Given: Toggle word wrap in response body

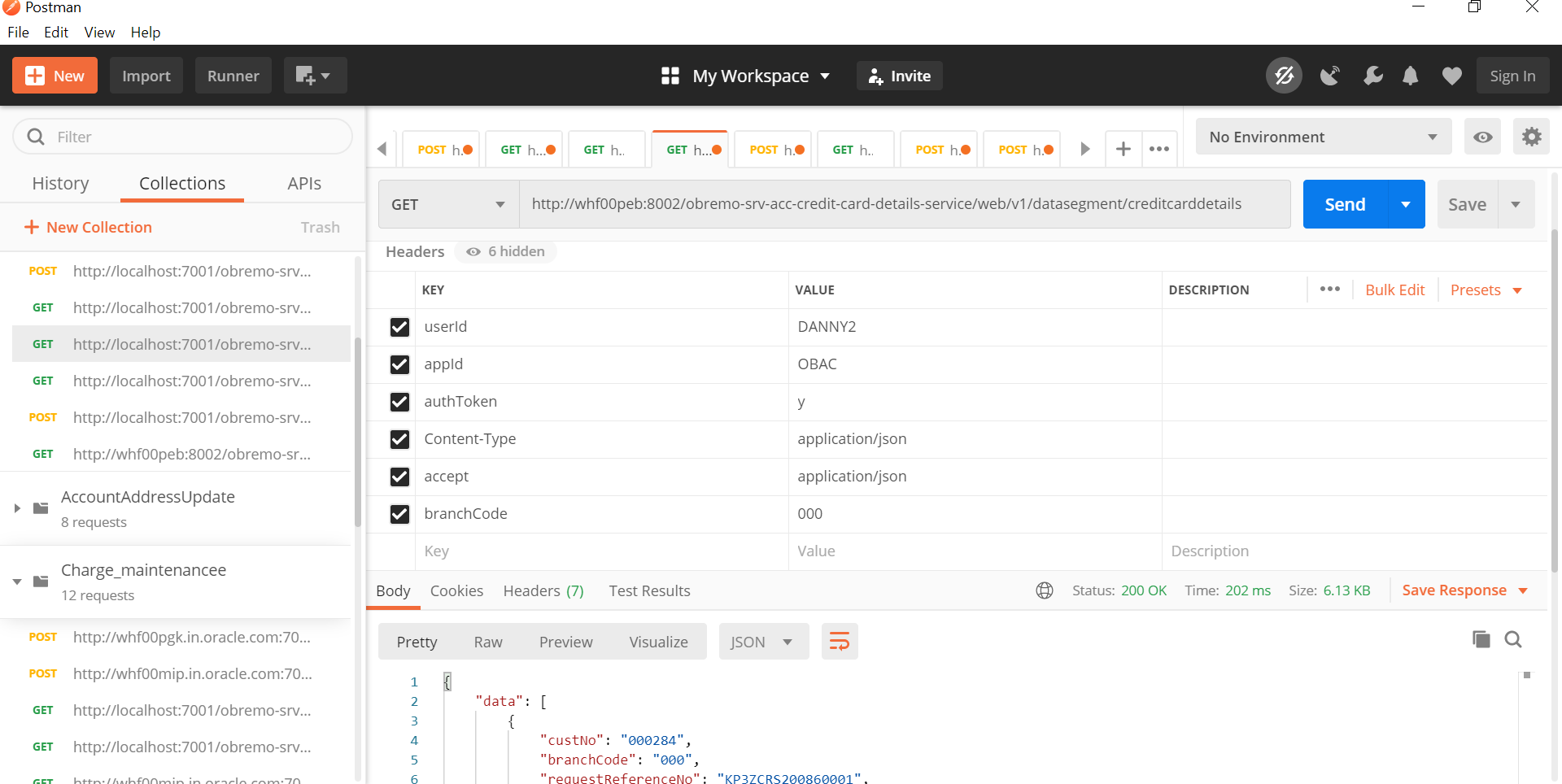Looking at the screenshot, I should [840, 642].
